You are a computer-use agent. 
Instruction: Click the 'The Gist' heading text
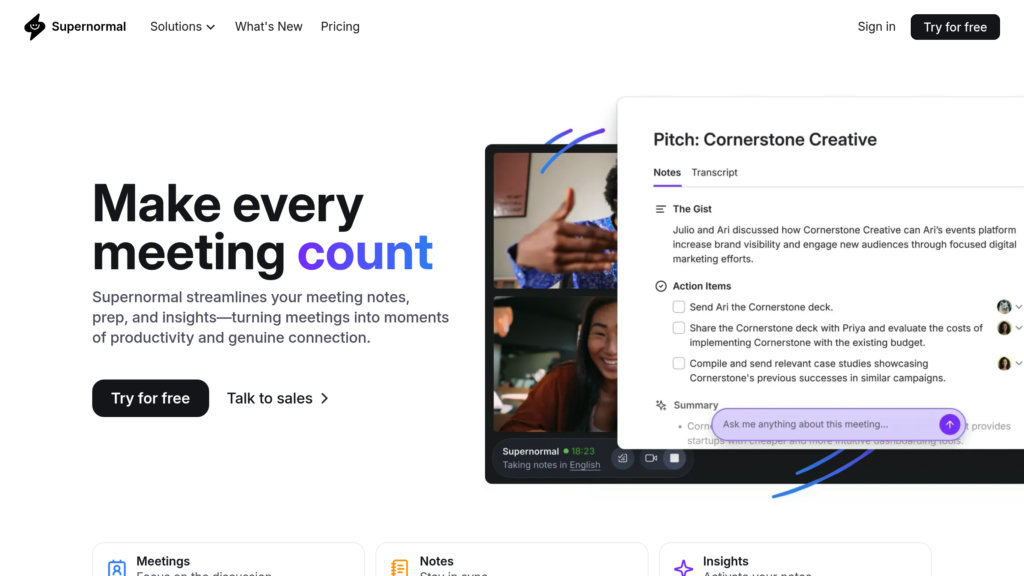click(x=692, y=209)
